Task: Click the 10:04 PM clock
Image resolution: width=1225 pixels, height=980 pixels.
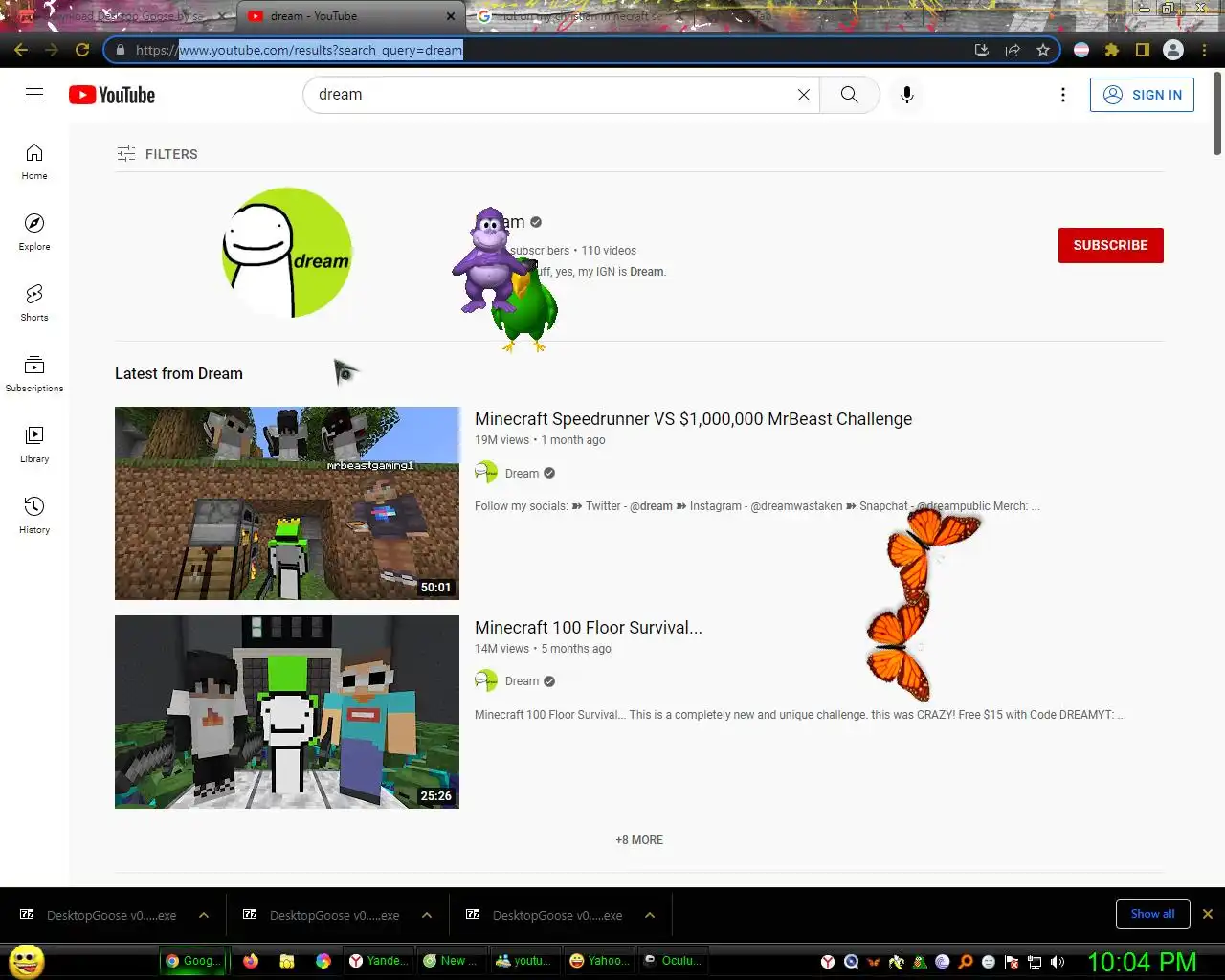Action: tap(1142, 962)
